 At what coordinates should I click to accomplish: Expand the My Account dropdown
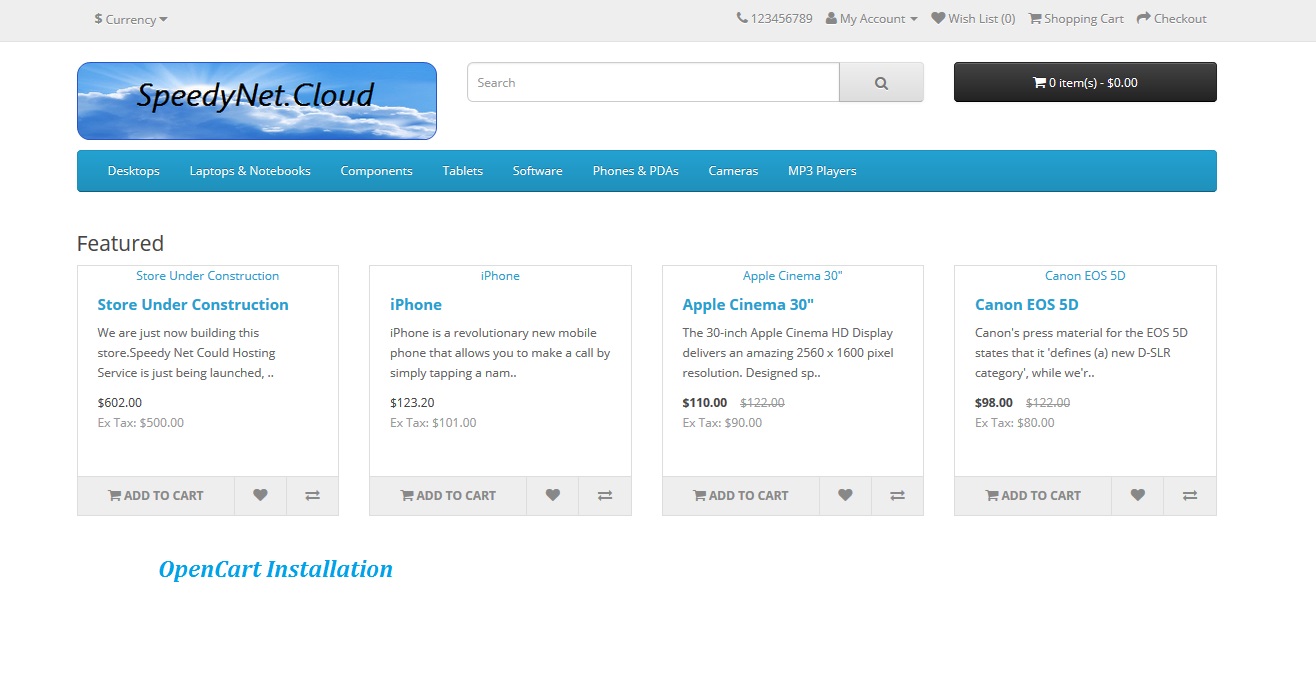pyautogui.click(x=871, y=18)
